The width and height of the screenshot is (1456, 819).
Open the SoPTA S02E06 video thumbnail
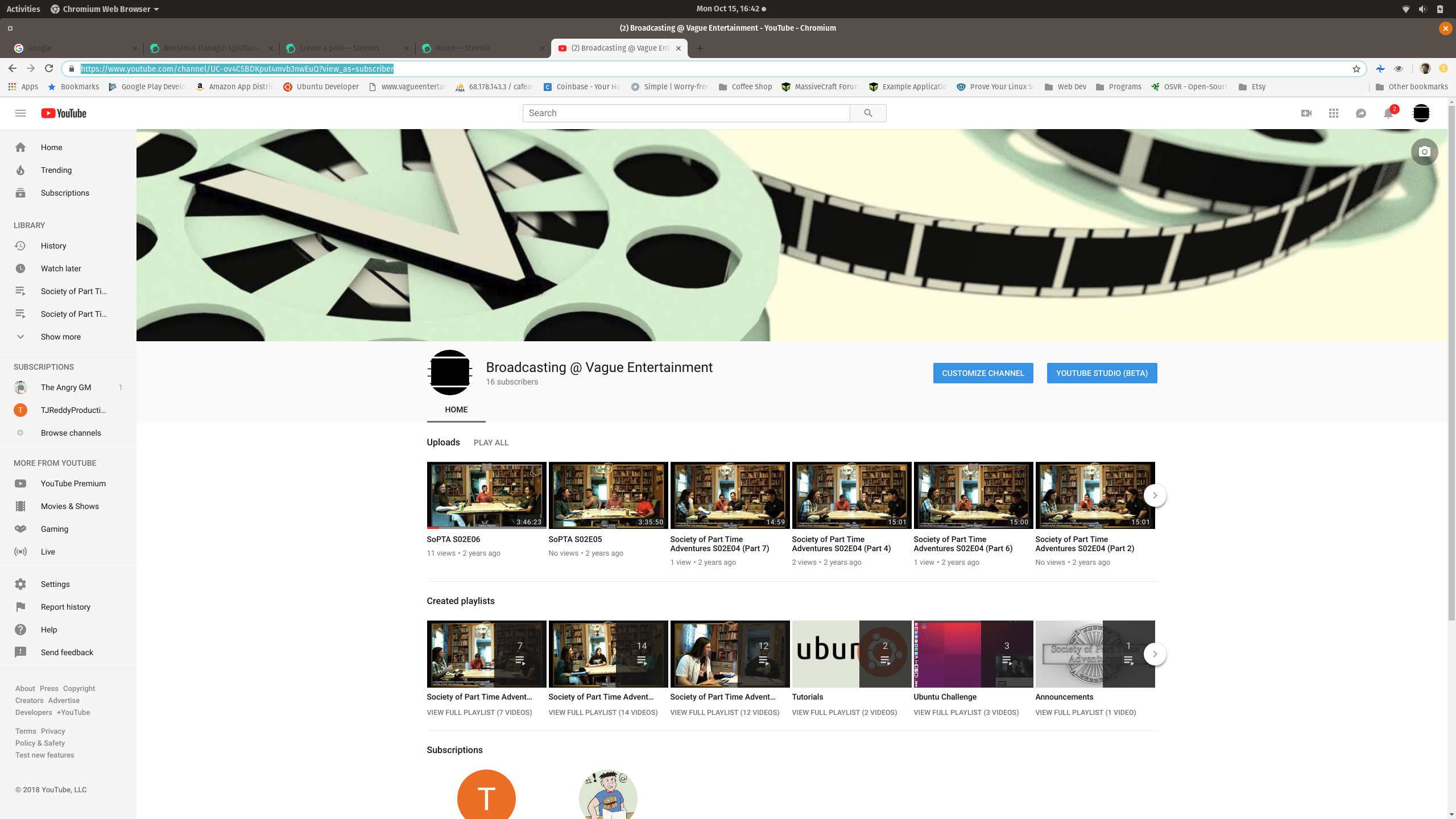coord(486,495)
